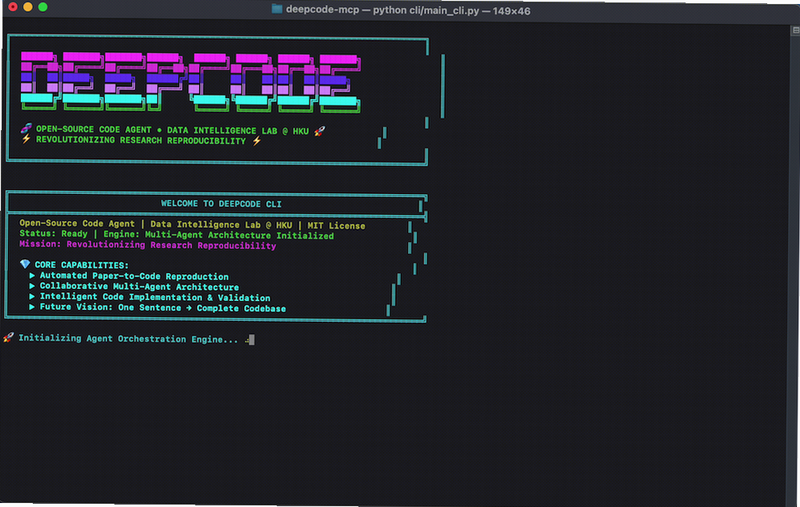Click the rocket emoji after 'LAB @ HKU'

[319, 131]
